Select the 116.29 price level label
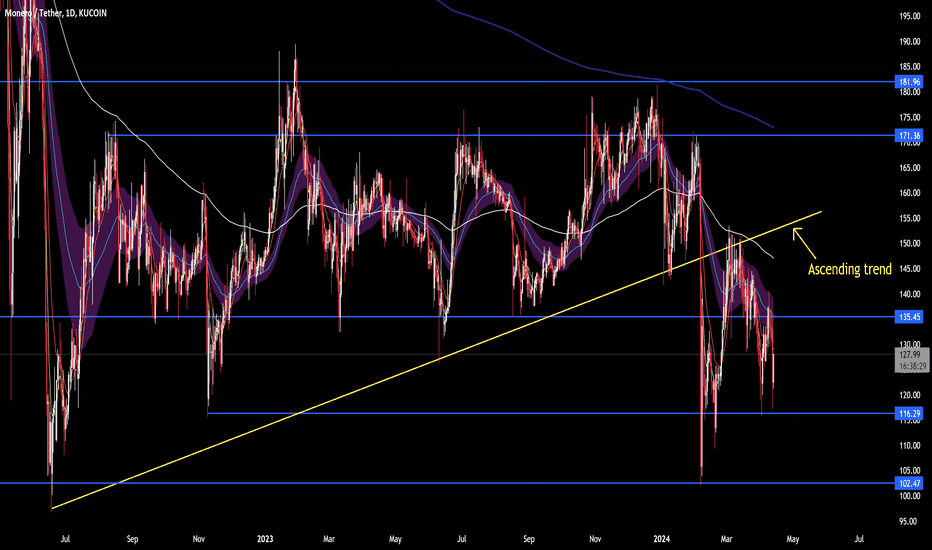Image resolution: width=932 pixels, height=550 pixels. (909, 413)
